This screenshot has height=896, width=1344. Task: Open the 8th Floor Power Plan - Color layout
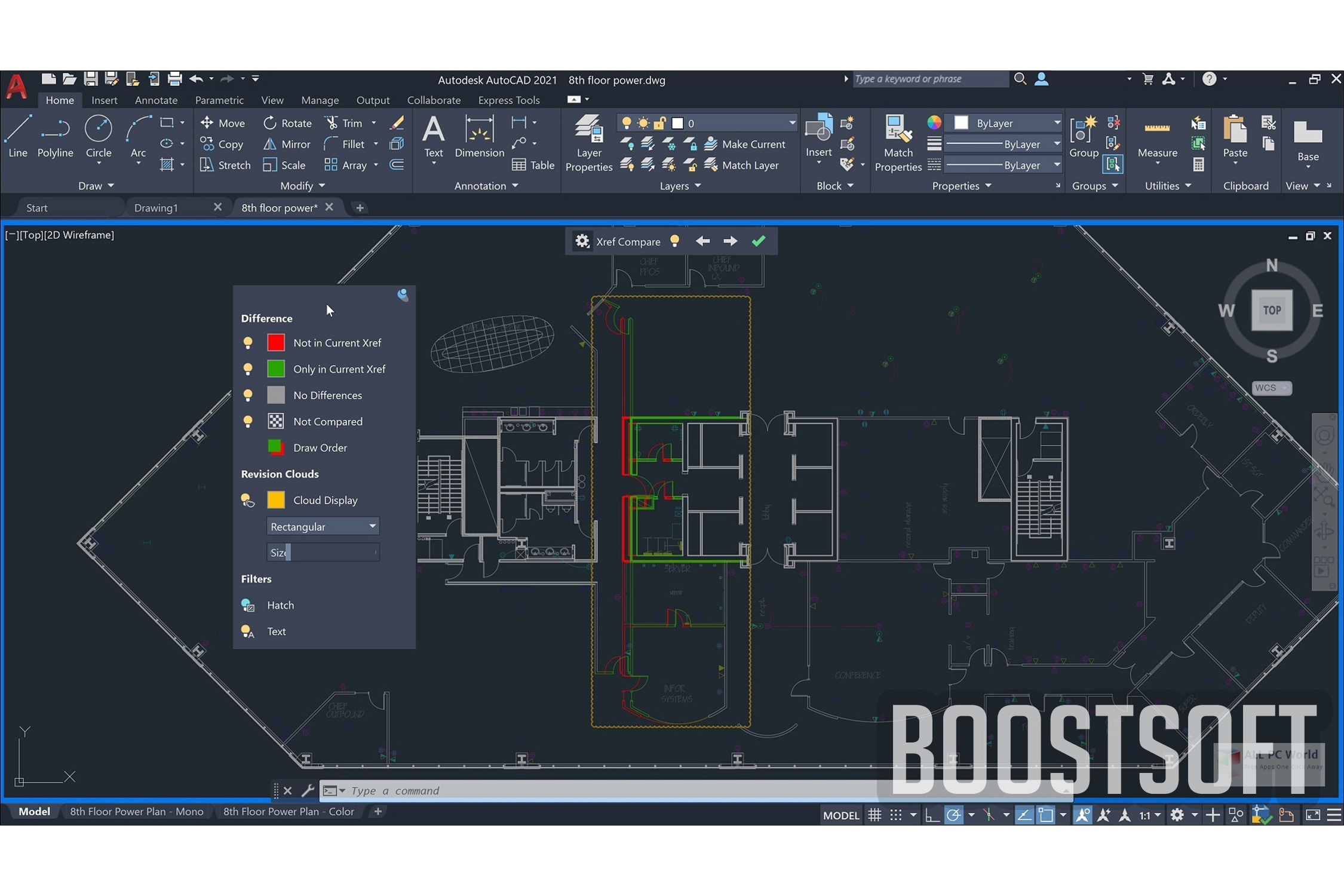click(x=289, y=811)
